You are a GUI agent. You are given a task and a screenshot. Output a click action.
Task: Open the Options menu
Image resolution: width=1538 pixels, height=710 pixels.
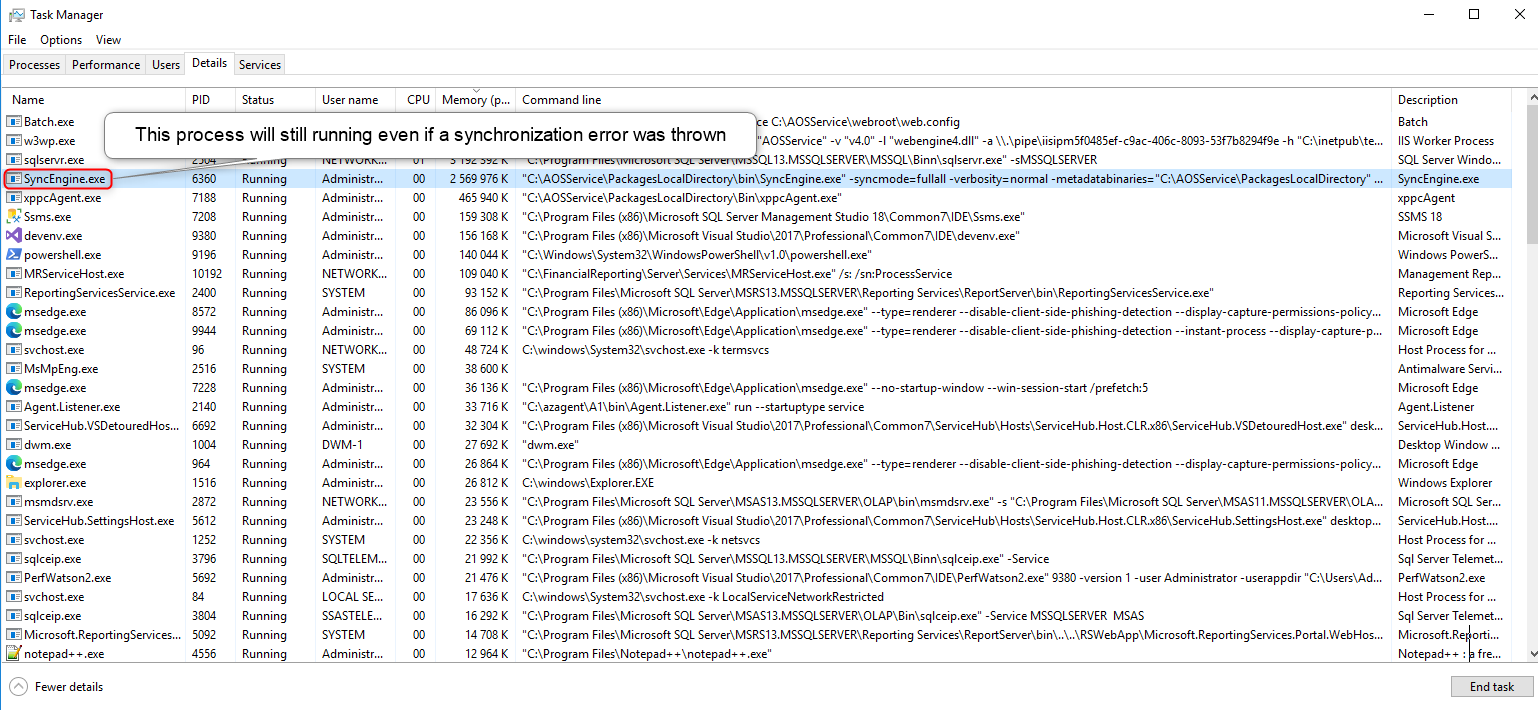[x=60, y=39]
